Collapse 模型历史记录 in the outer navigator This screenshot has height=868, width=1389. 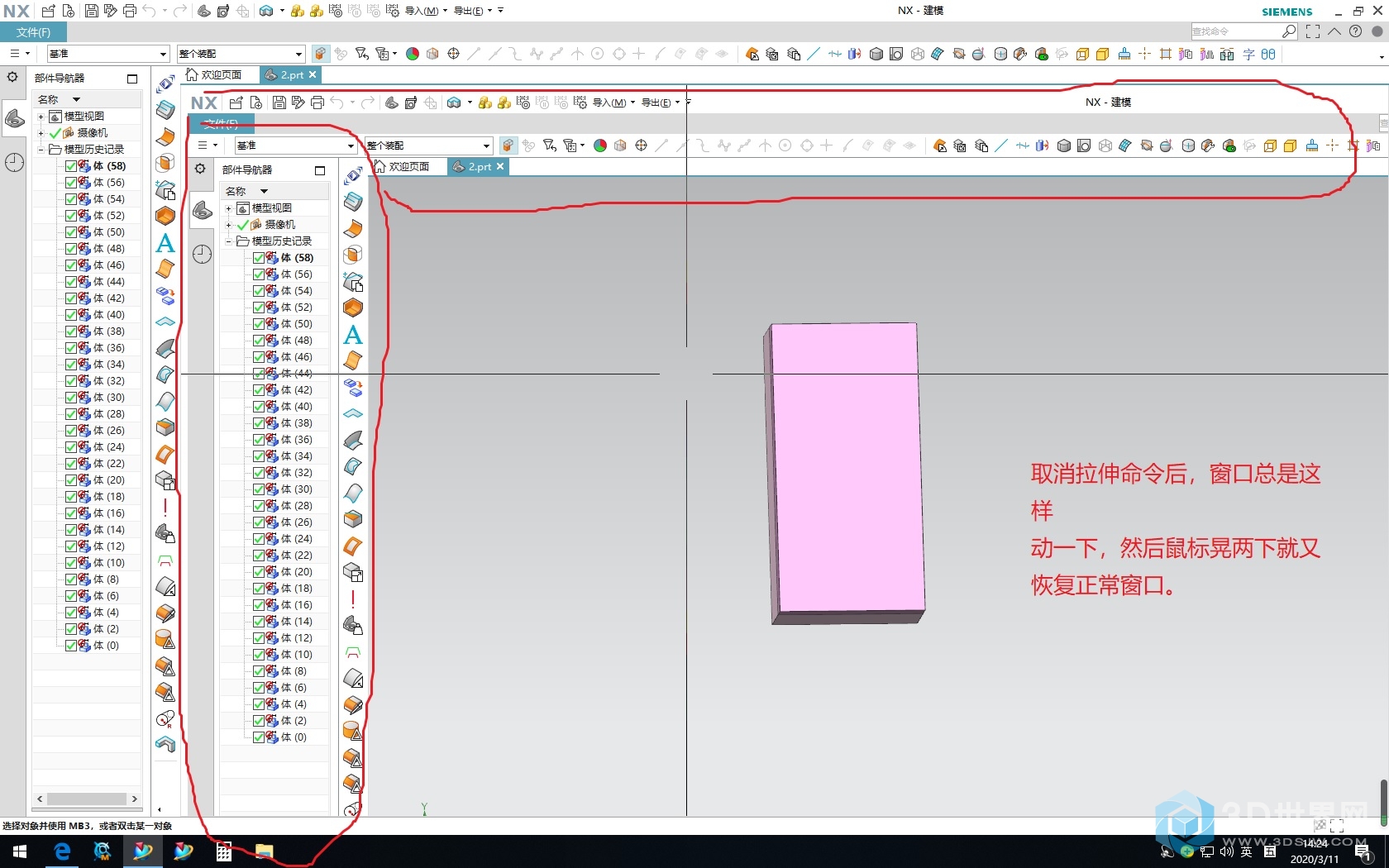click(x=41, y=150)
